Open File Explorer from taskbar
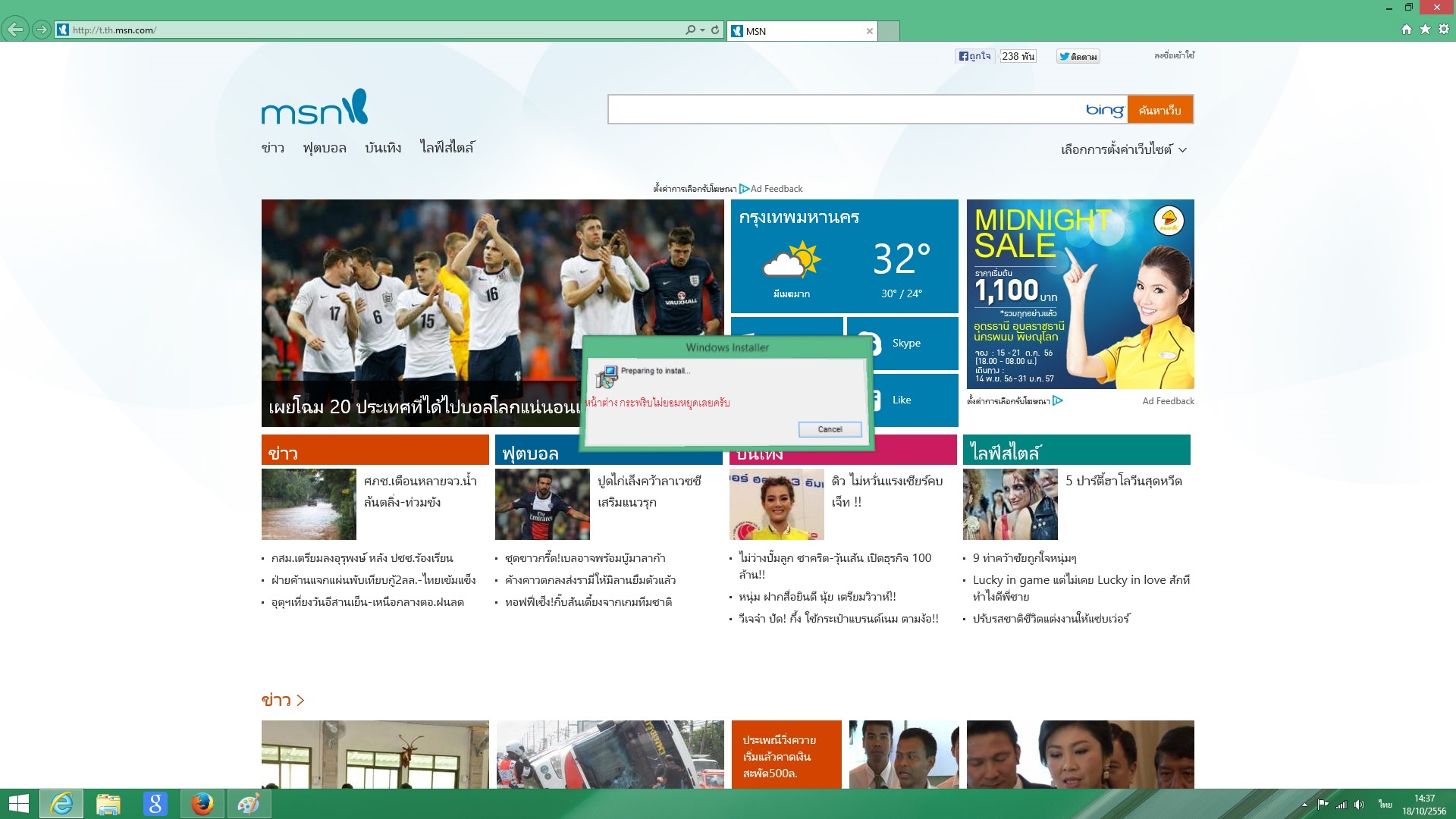Screen dimensions: 1456x819 108,804
